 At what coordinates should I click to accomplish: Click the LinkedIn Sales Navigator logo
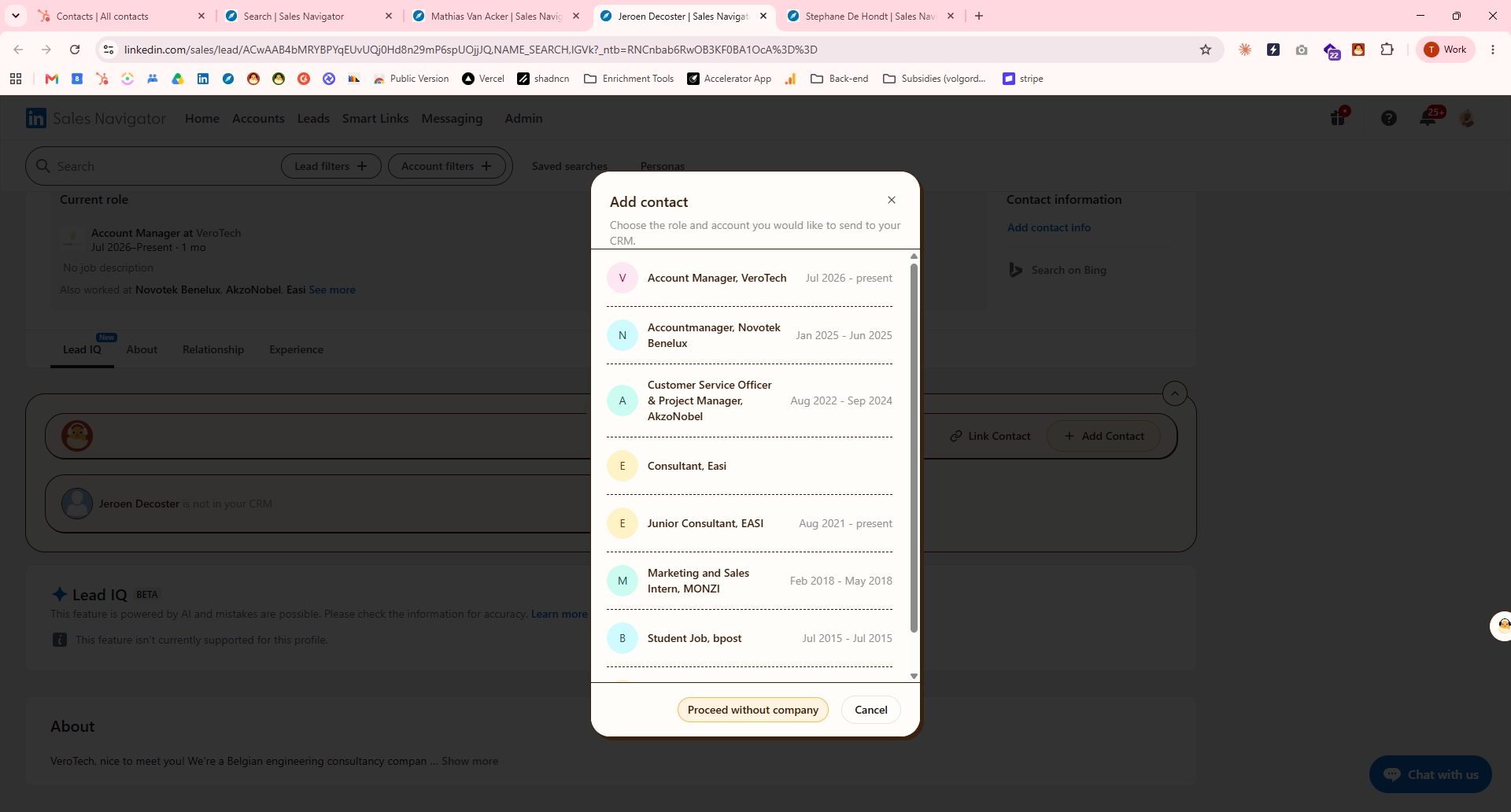96,118
